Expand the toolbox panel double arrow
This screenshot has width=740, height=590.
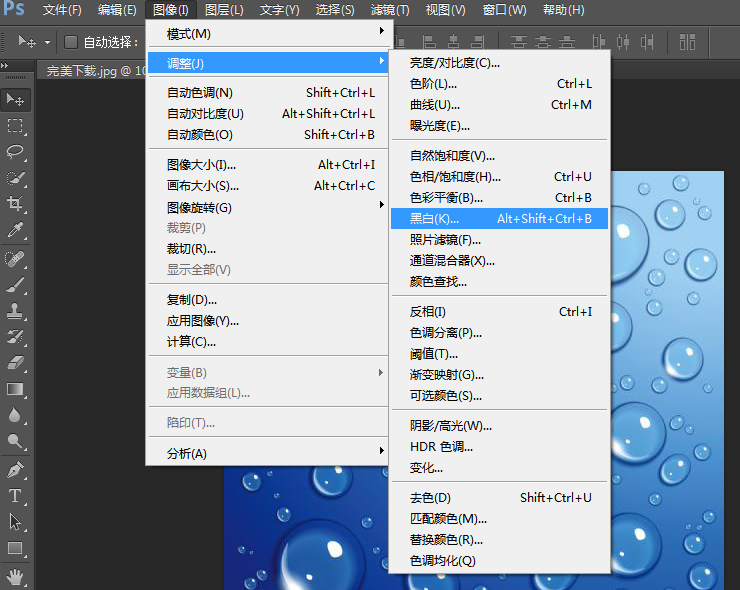pos(5,66)
